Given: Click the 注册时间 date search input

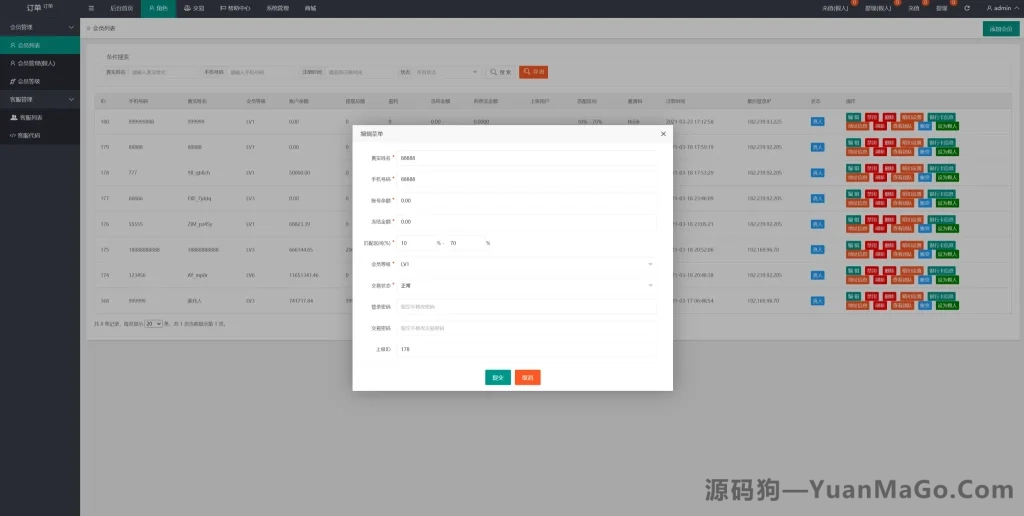Looking at the screenshot, I should click(x=359, y=73).
